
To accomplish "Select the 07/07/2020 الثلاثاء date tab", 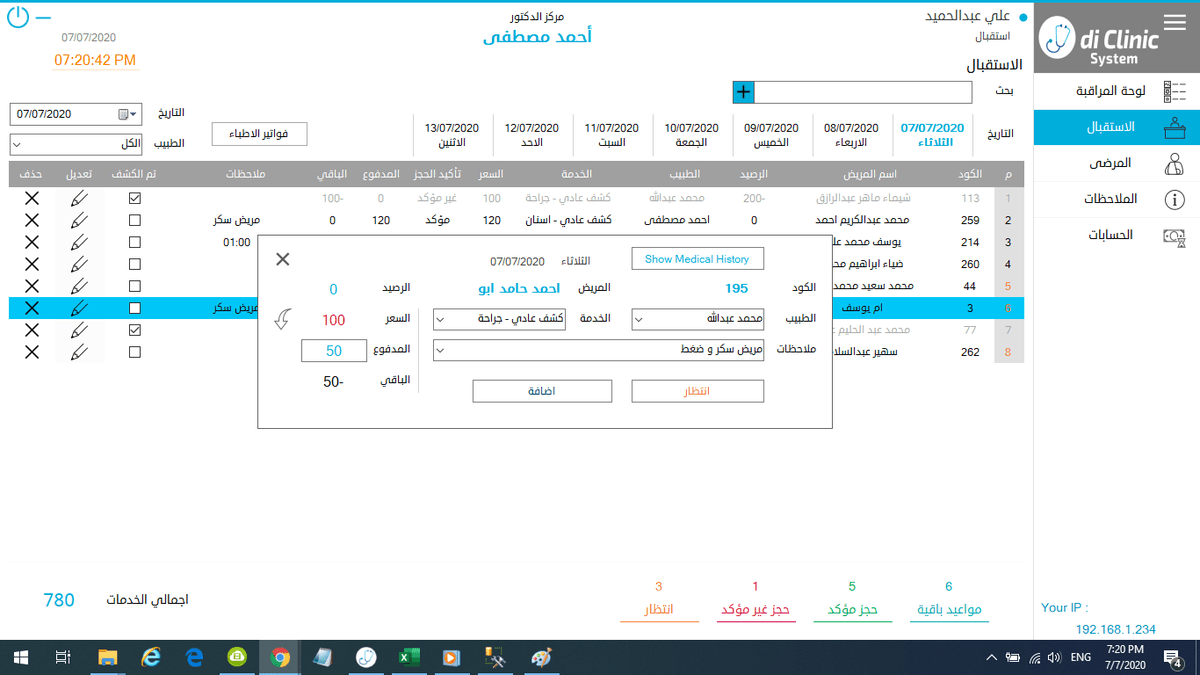I will (x=933, y=135).
